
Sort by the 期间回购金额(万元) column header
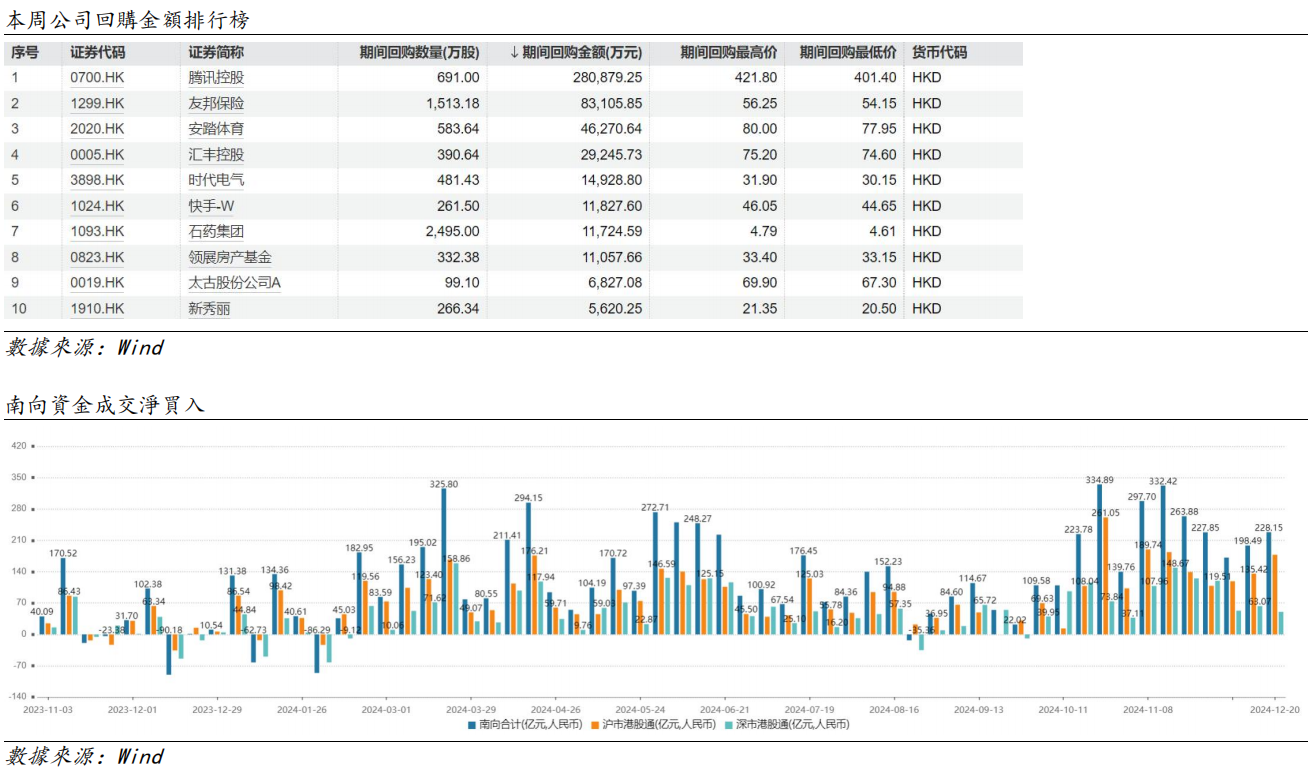(576, 53)
